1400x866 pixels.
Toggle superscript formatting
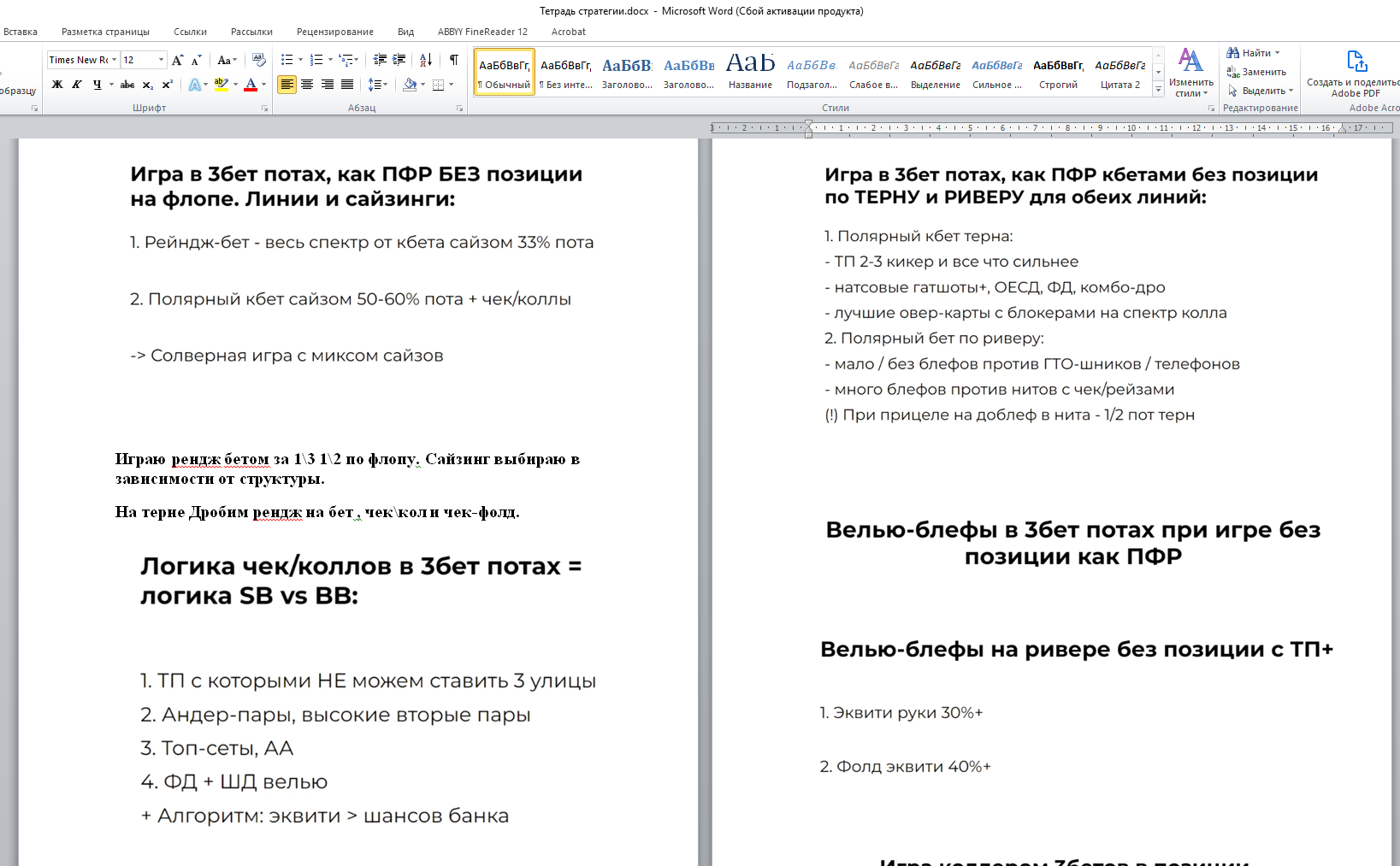[x=168, y=85]
